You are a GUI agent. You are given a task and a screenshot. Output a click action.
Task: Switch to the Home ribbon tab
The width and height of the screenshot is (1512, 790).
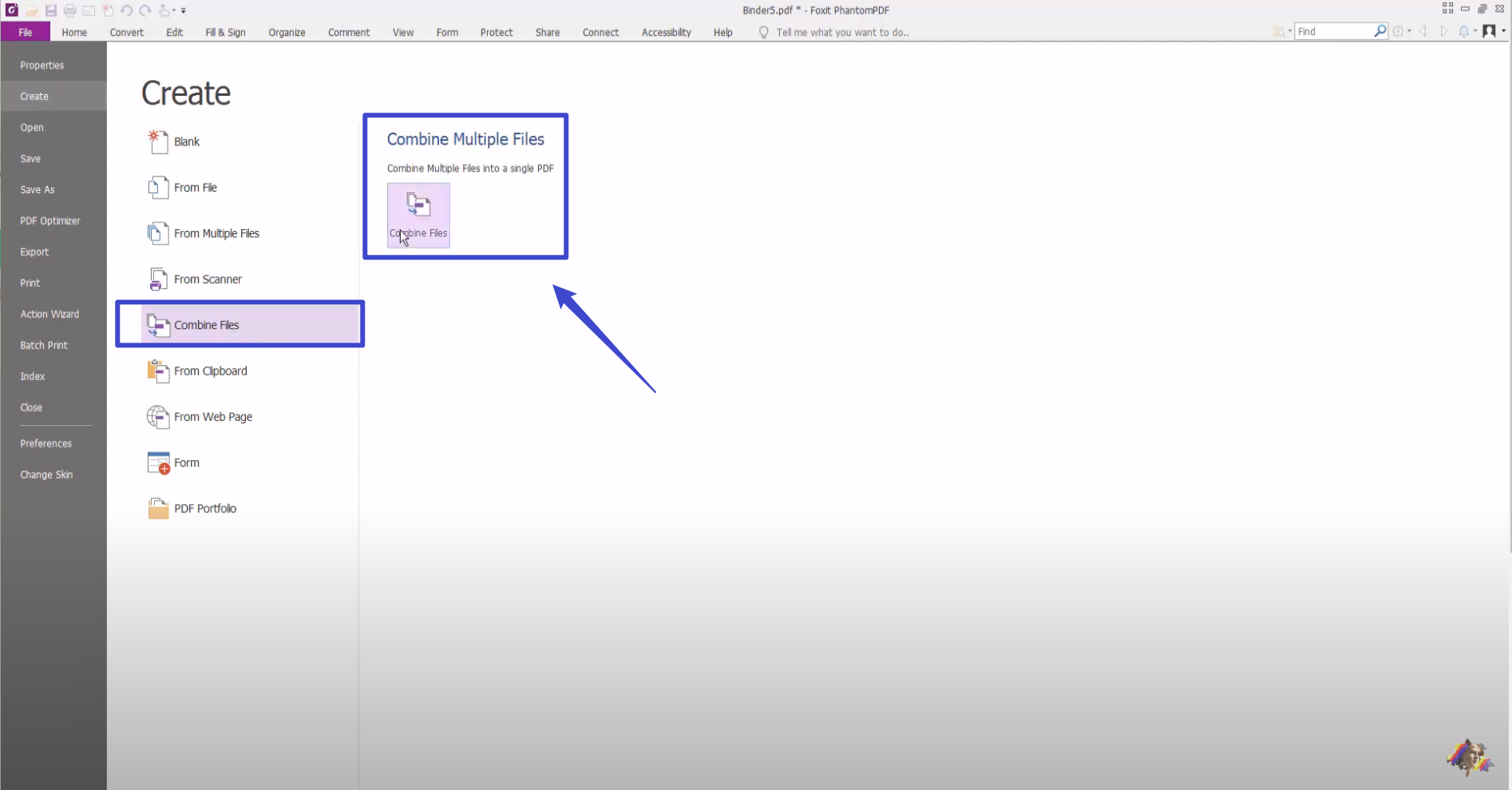pyautogui.click(x=74, y=33)
